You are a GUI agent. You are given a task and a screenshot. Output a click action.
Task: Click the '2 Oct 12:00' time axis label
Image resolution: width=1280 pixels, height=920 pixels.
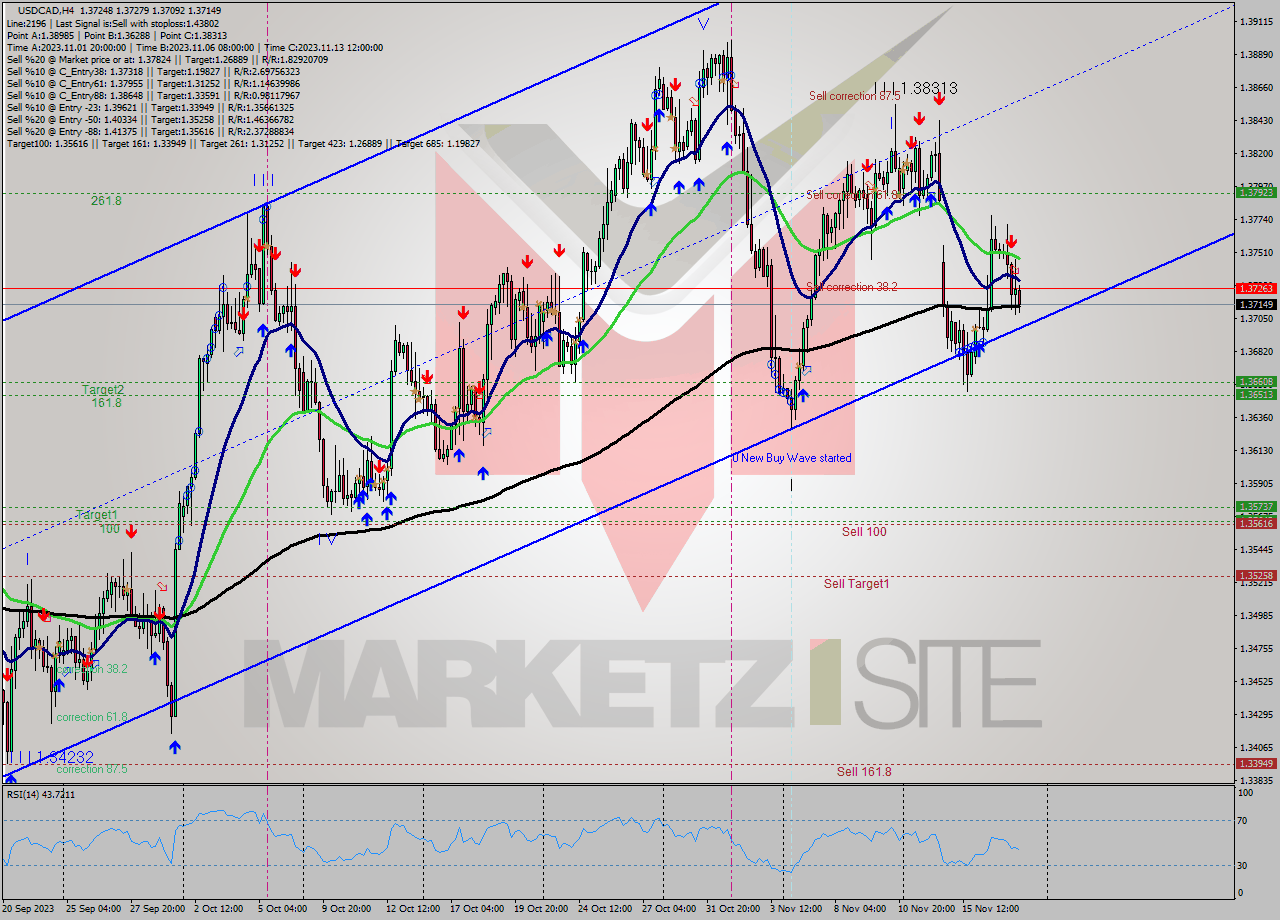[219, 909]
